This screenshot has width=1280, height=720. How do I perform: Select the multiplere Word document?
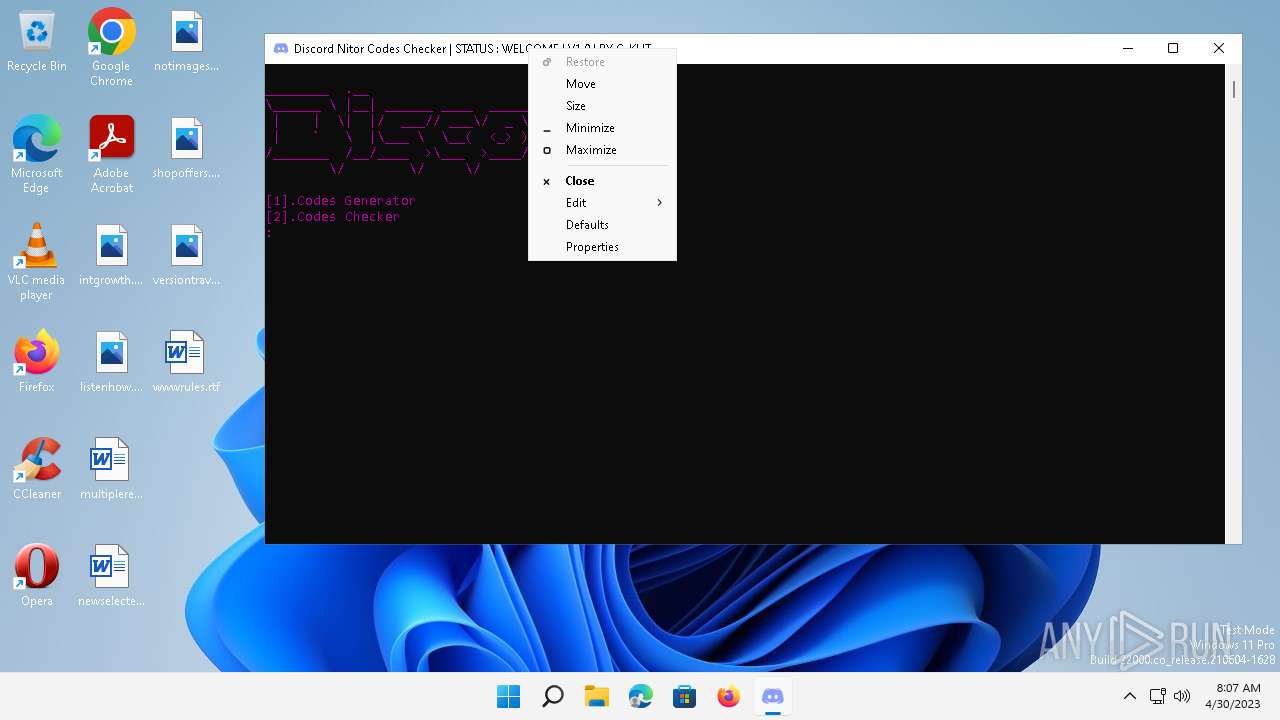pyautogui.click(x=111, y=470)
